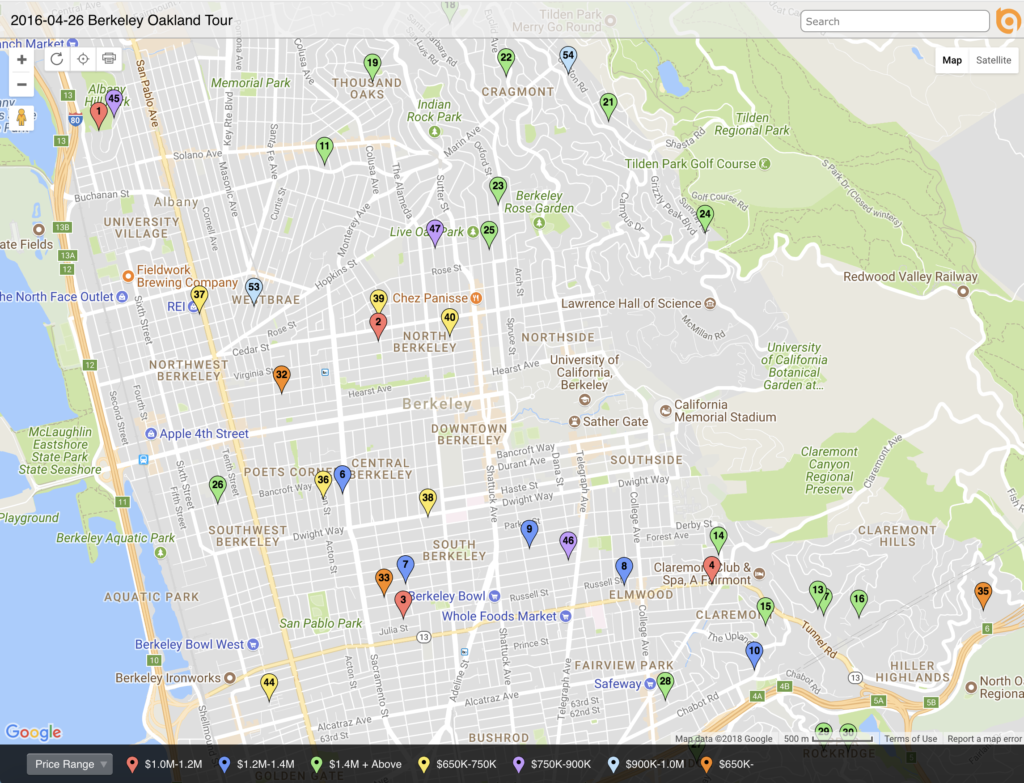
Task: Select orange map pin 33
Action: point(384,582)
